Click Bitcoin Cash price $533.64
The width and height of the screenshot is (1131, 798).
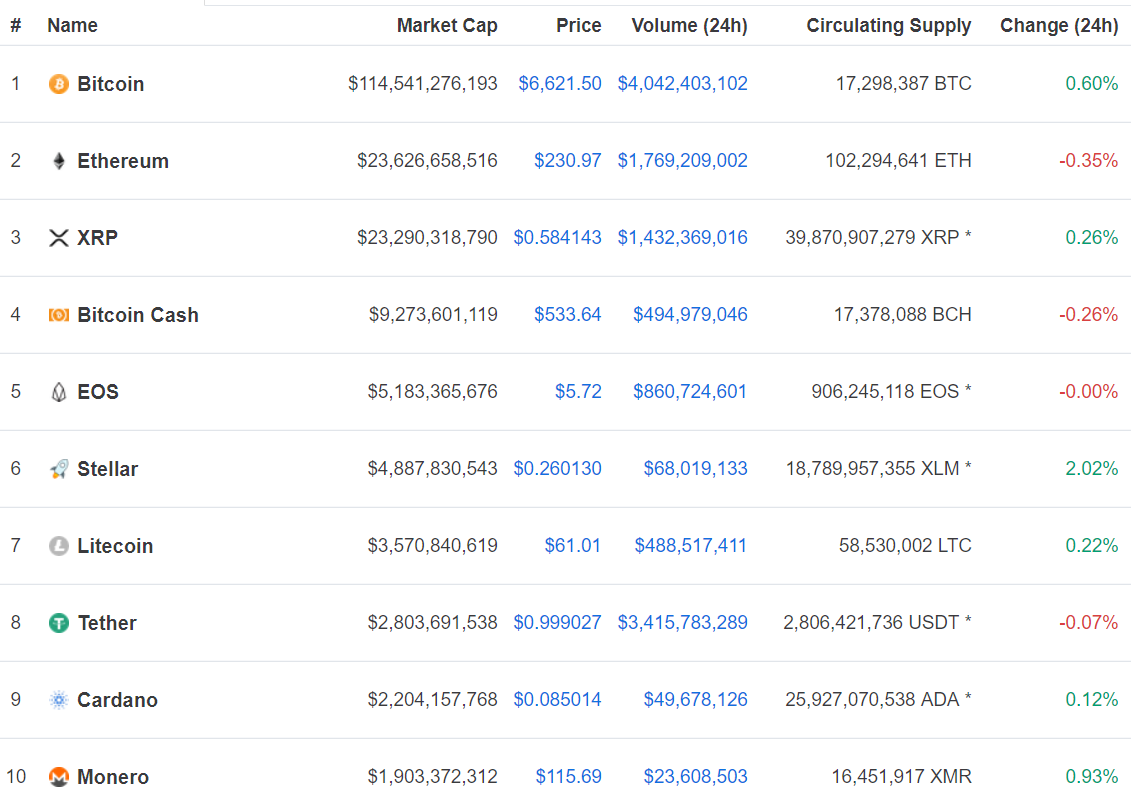568,315
